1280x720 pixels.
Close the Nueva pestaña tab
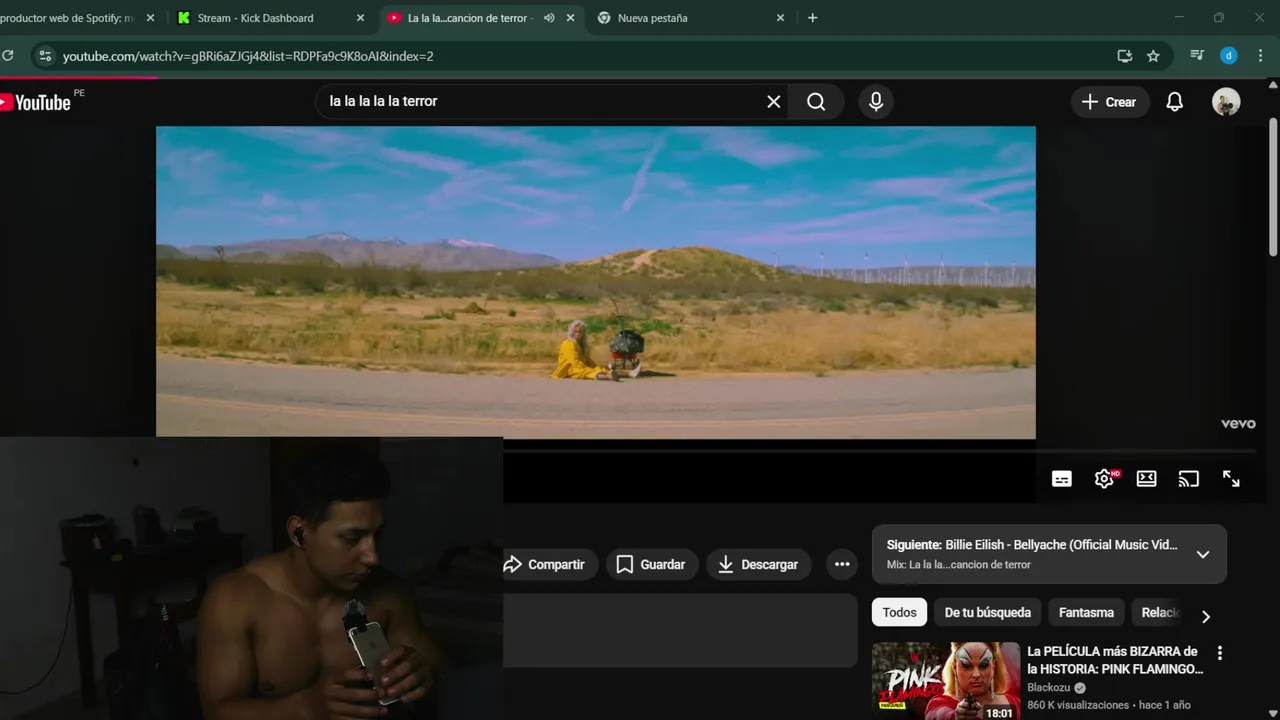[x=780, y=18]
